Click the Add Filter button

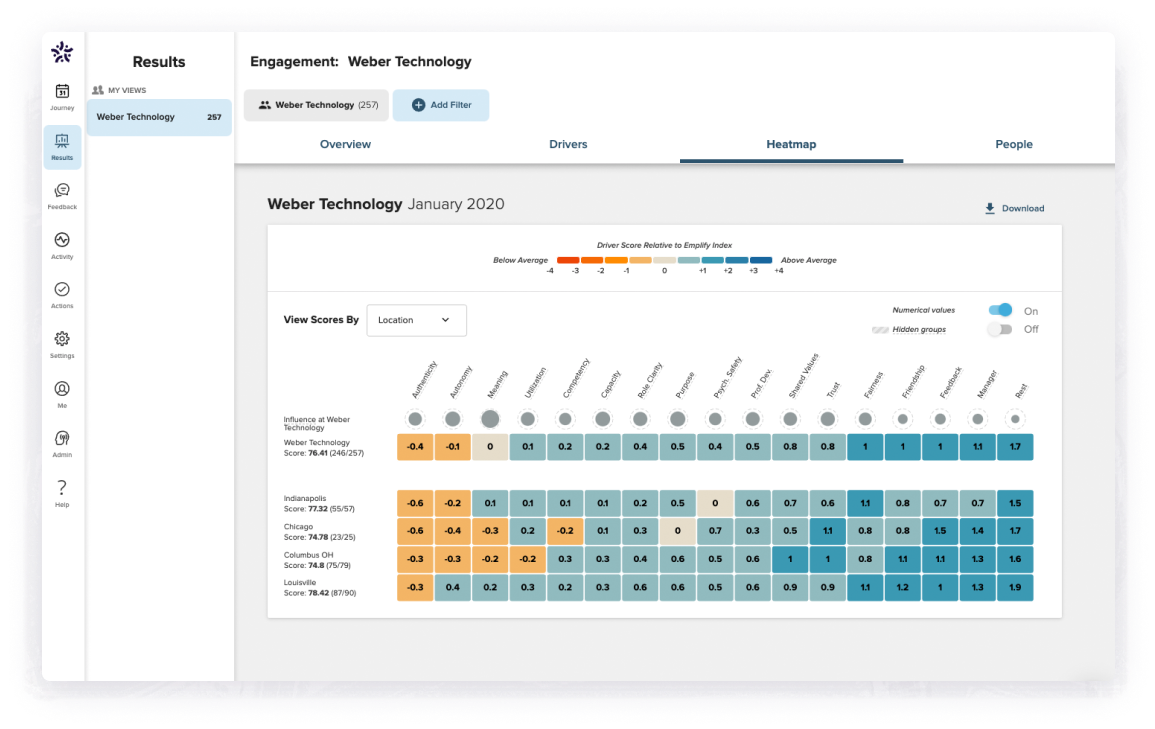[440, 105]
